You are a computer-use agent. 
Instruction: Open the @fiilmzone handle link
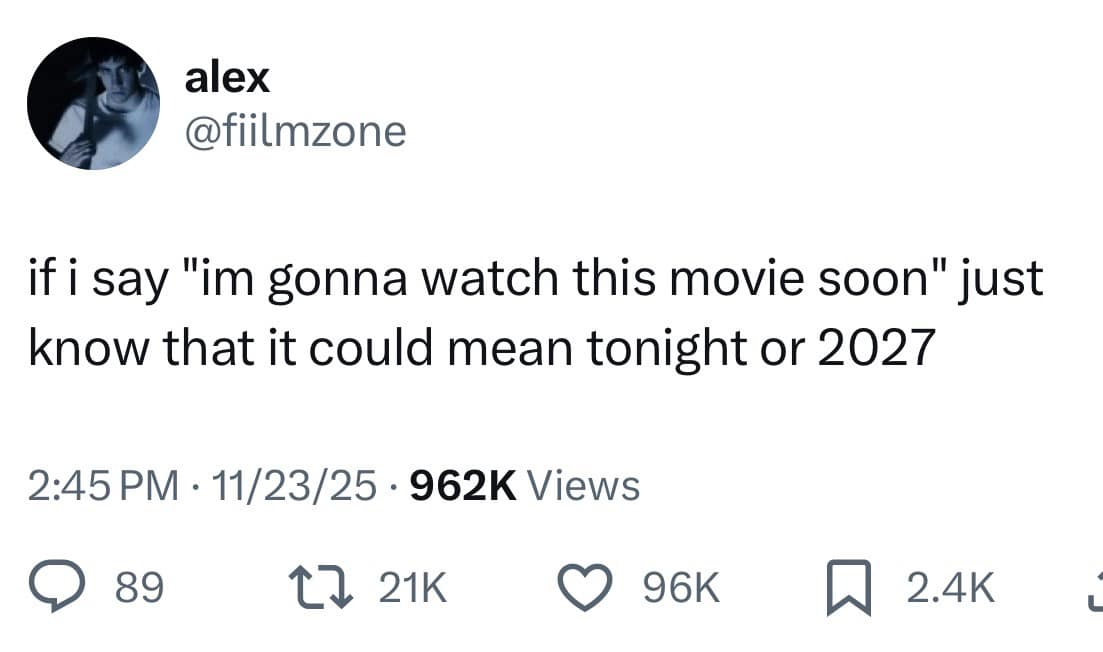[x=295, y=132]
